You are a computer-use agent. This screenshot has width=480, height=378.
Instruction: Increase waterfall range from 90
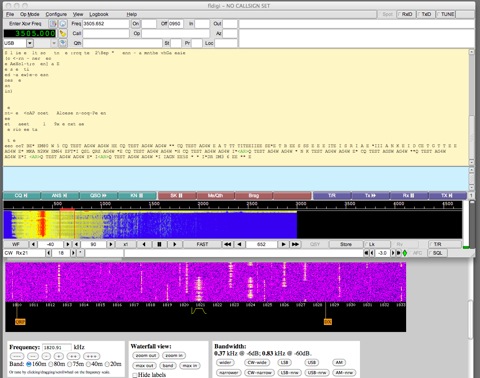(111, 244)
